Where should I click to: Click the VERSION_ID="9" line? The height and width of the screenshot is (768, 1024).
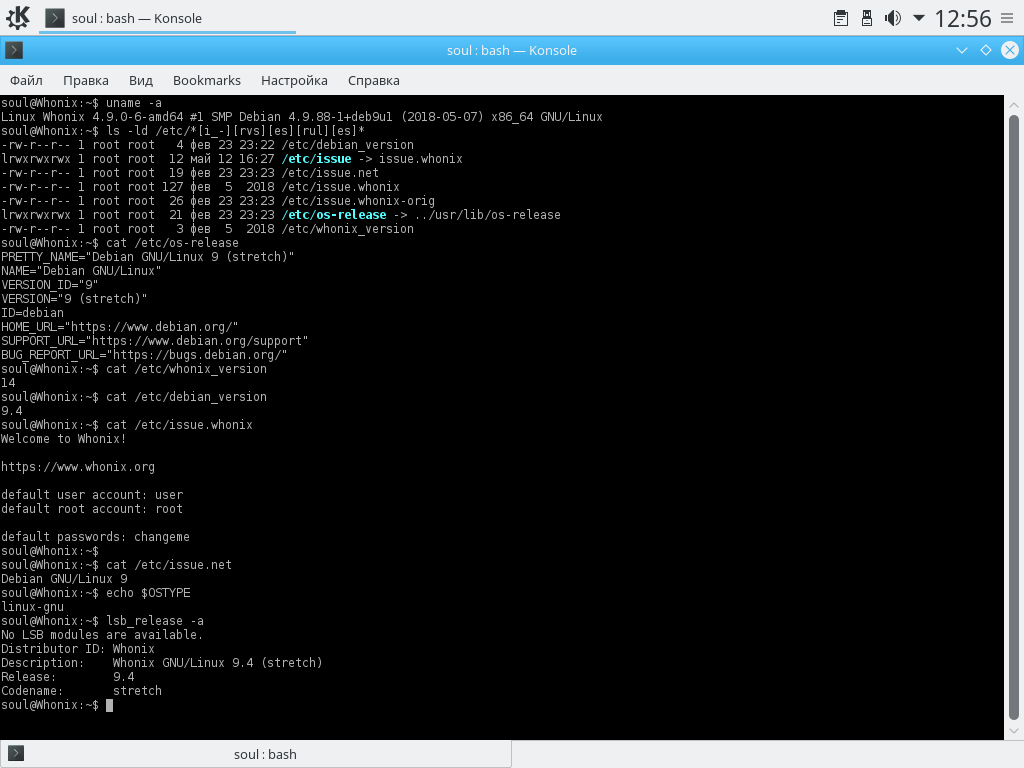click(50, 285)
